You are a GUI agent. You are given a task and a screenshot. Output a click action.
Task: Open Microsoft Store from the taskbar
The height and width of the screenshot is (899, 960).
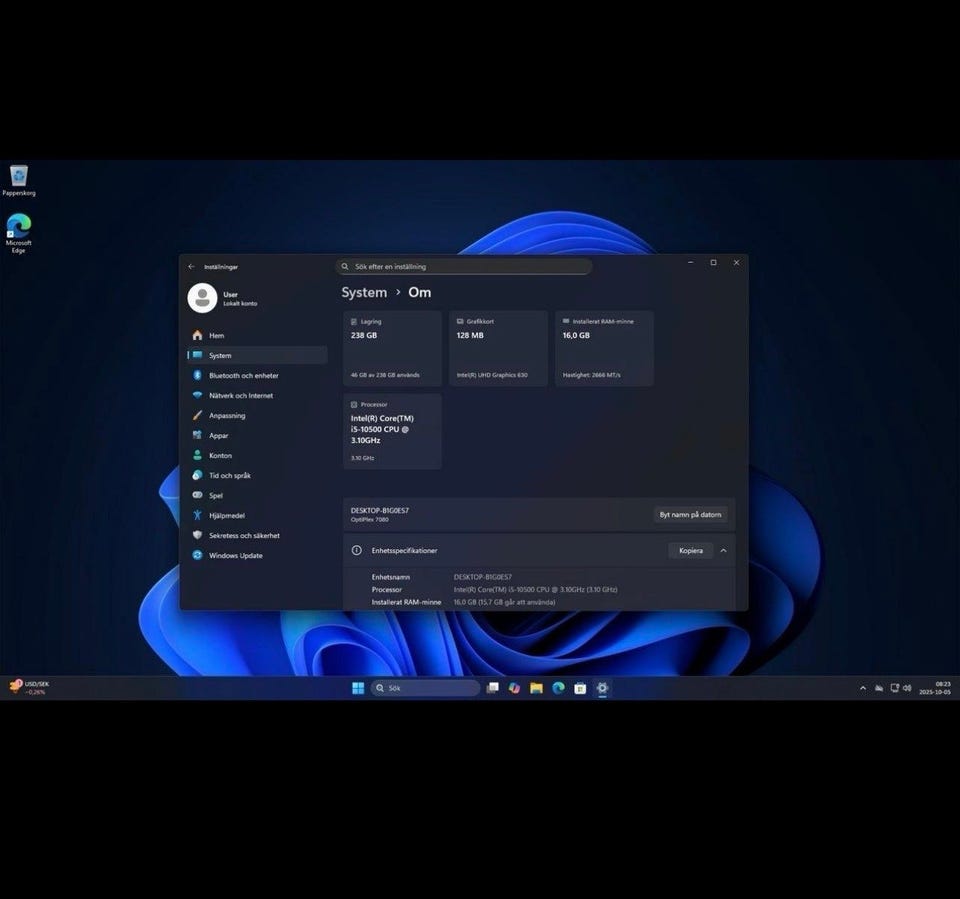(580, 688)
